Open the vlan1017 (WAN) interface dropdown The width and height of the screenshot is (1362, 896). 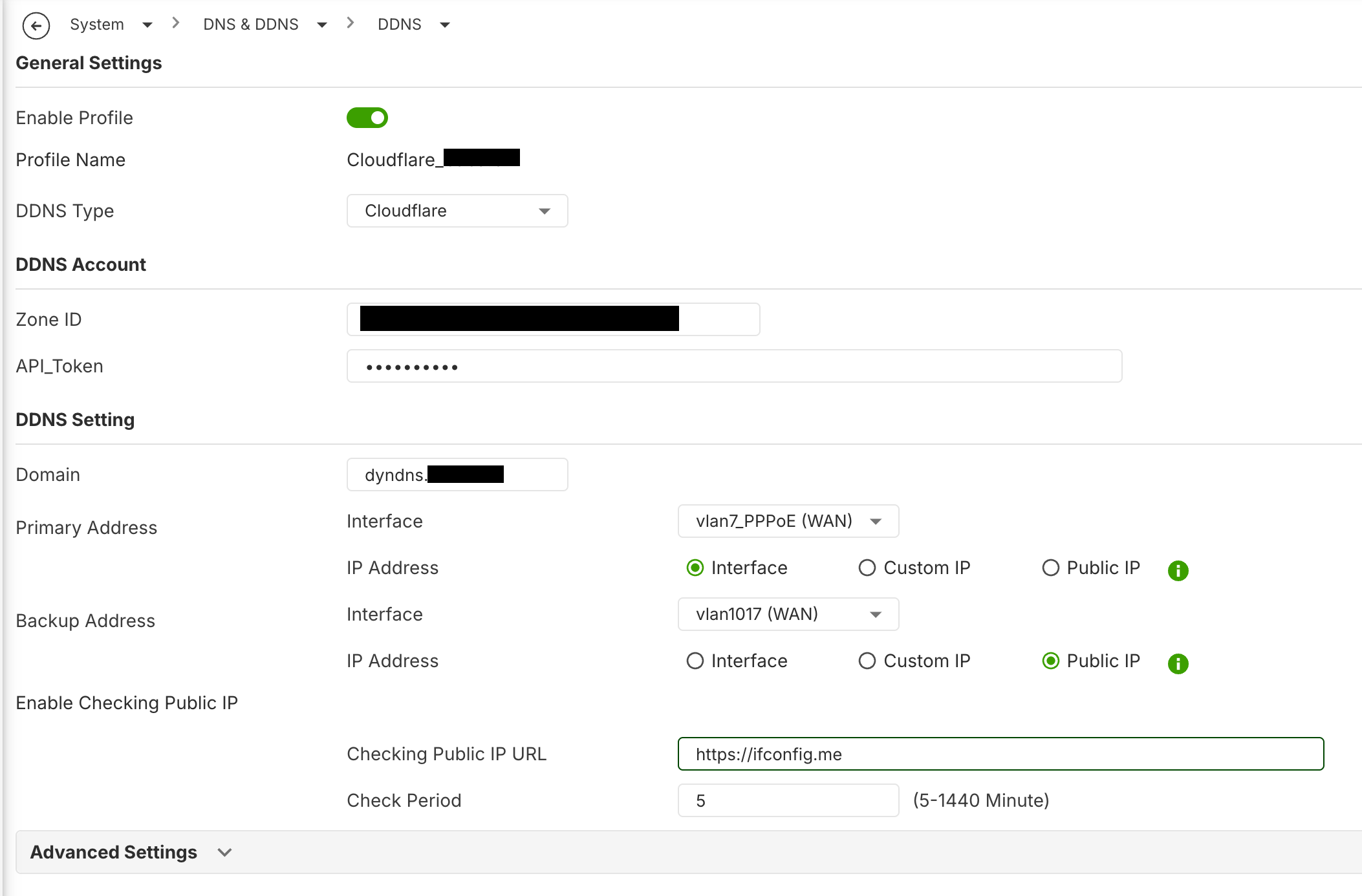[x=788, y=614]
